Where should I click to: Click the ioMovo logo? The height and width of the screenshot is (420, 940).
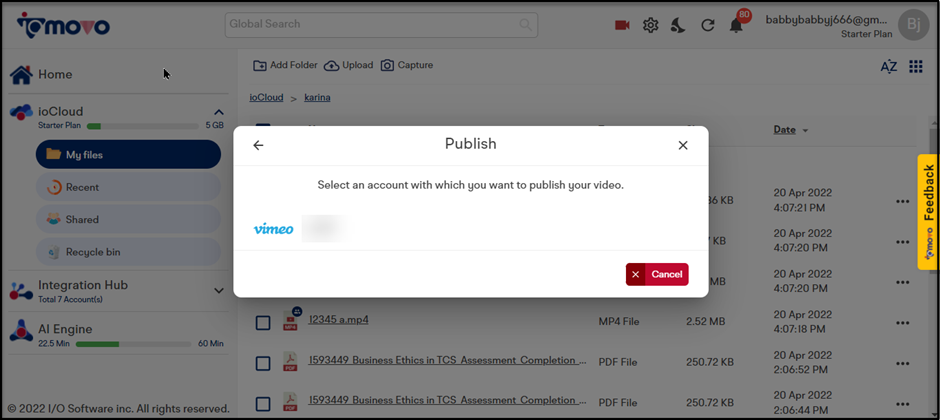click(63, 25)
